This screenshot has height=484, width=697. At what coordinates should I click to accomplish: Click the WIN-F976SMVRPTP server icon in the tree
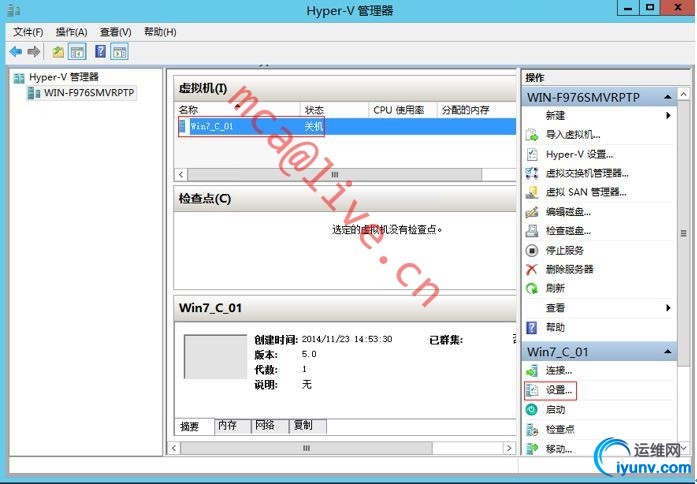tap(34, 93)
